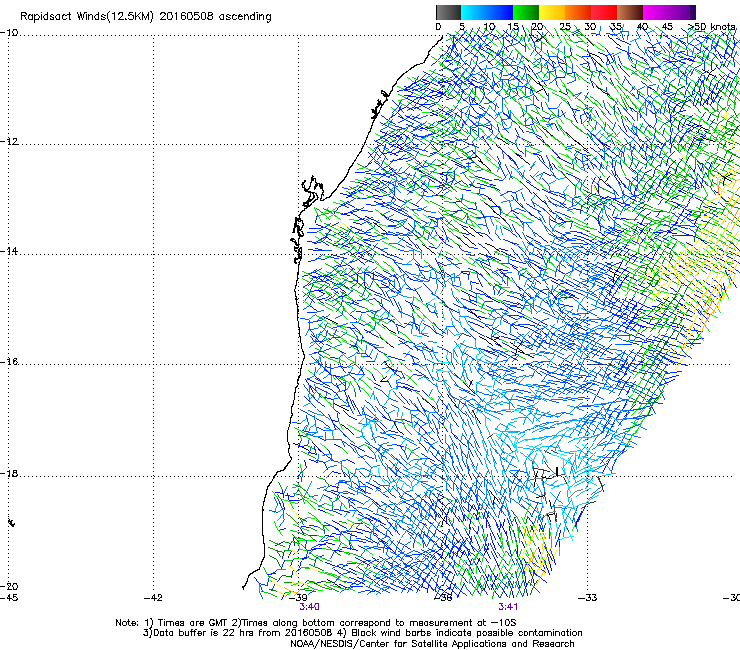
Task: Click the 'Times are GMT' note text
Action: tap(193, 623)
